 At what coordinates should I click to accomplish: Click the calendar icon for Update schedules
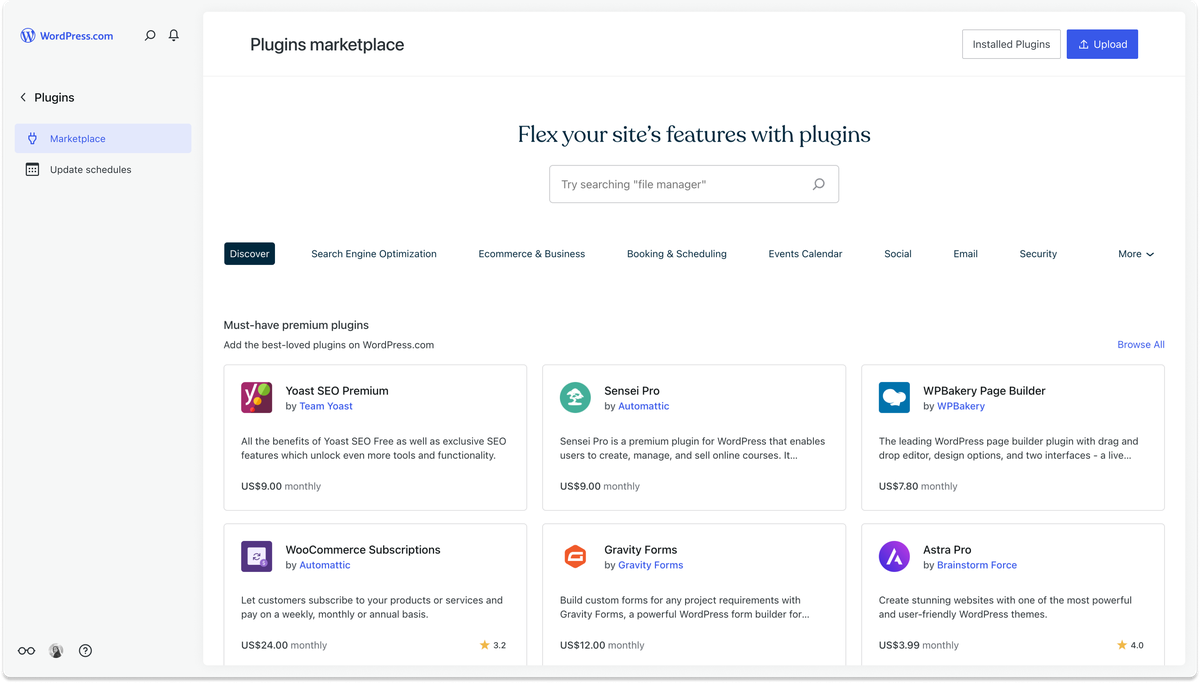point(33,169)
